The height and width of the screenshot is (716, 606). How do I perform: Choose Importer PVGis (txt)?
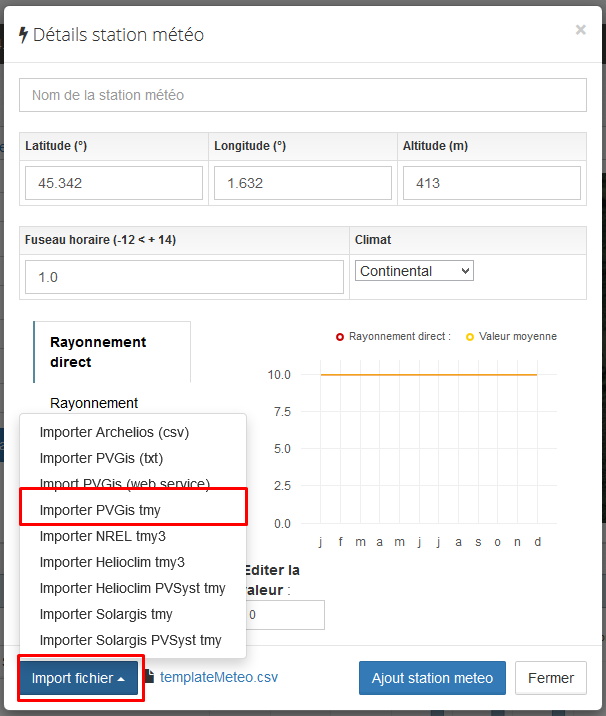pyautogui.click(x=133, y=458)
